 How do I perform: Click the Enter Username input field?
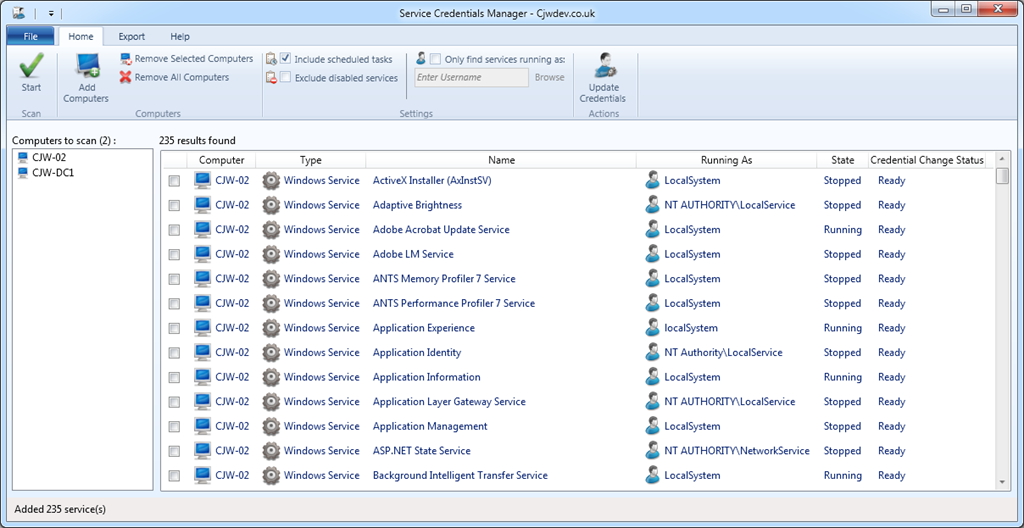pos(471,78)
